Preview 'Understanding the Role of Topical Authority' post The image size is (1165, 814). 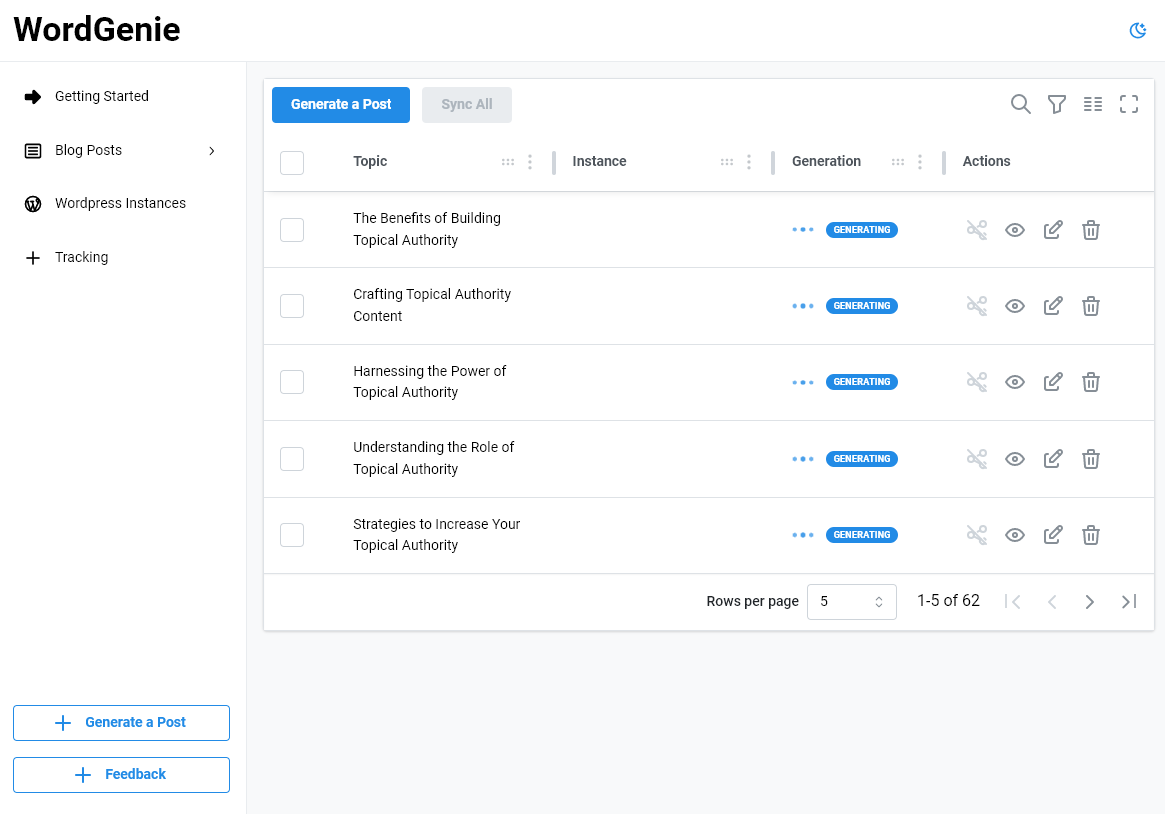[x=1015, y=459]
